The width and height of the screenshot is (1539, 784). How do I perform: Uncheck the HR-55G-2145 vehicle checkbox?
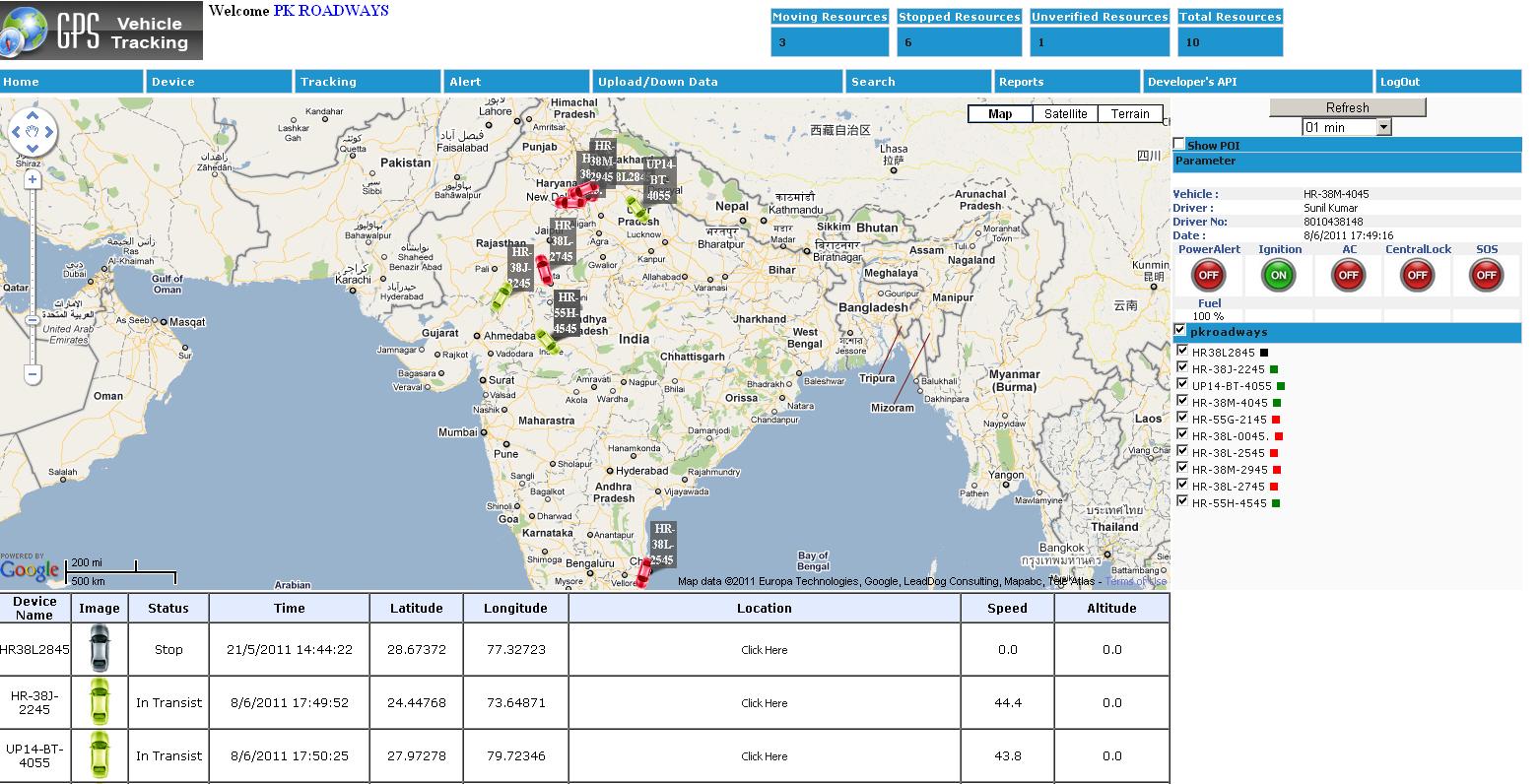pos(1182,418)
